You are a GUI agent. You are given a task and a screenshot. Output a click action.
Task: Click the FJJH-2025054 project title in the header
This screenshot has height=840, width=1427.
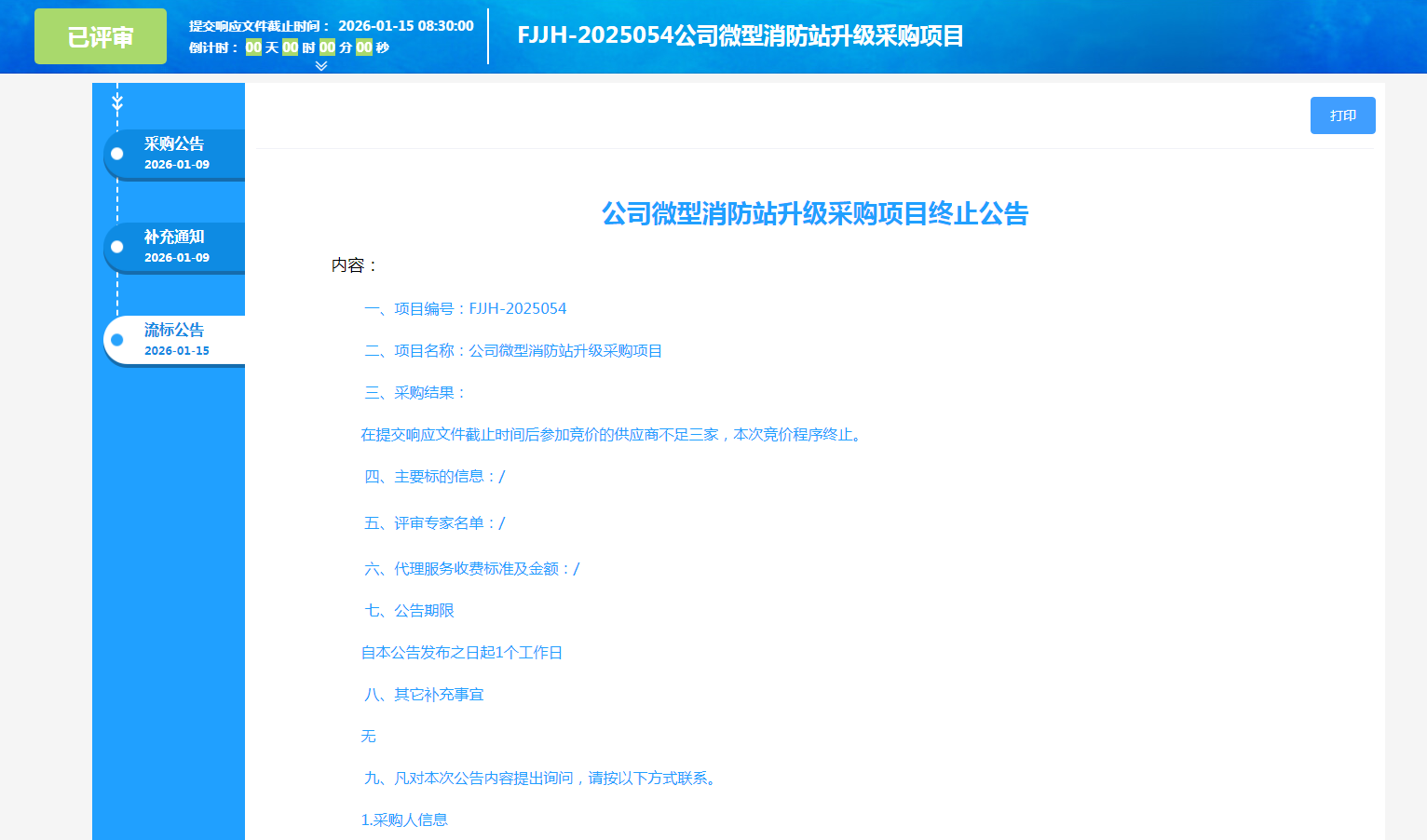(x=741, y=35)
